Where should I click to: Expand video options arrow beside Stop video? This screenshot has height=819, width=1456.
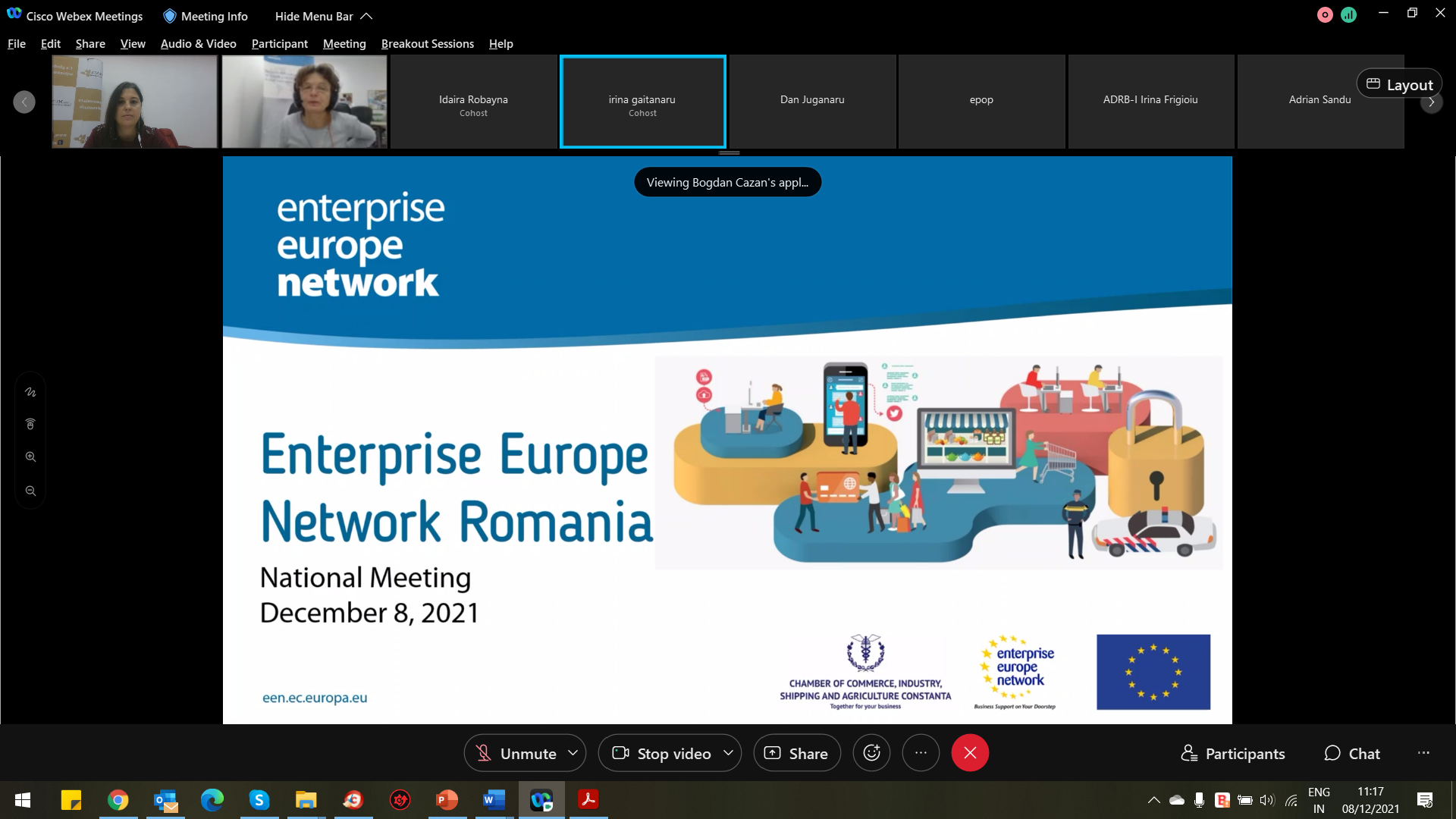729,753
